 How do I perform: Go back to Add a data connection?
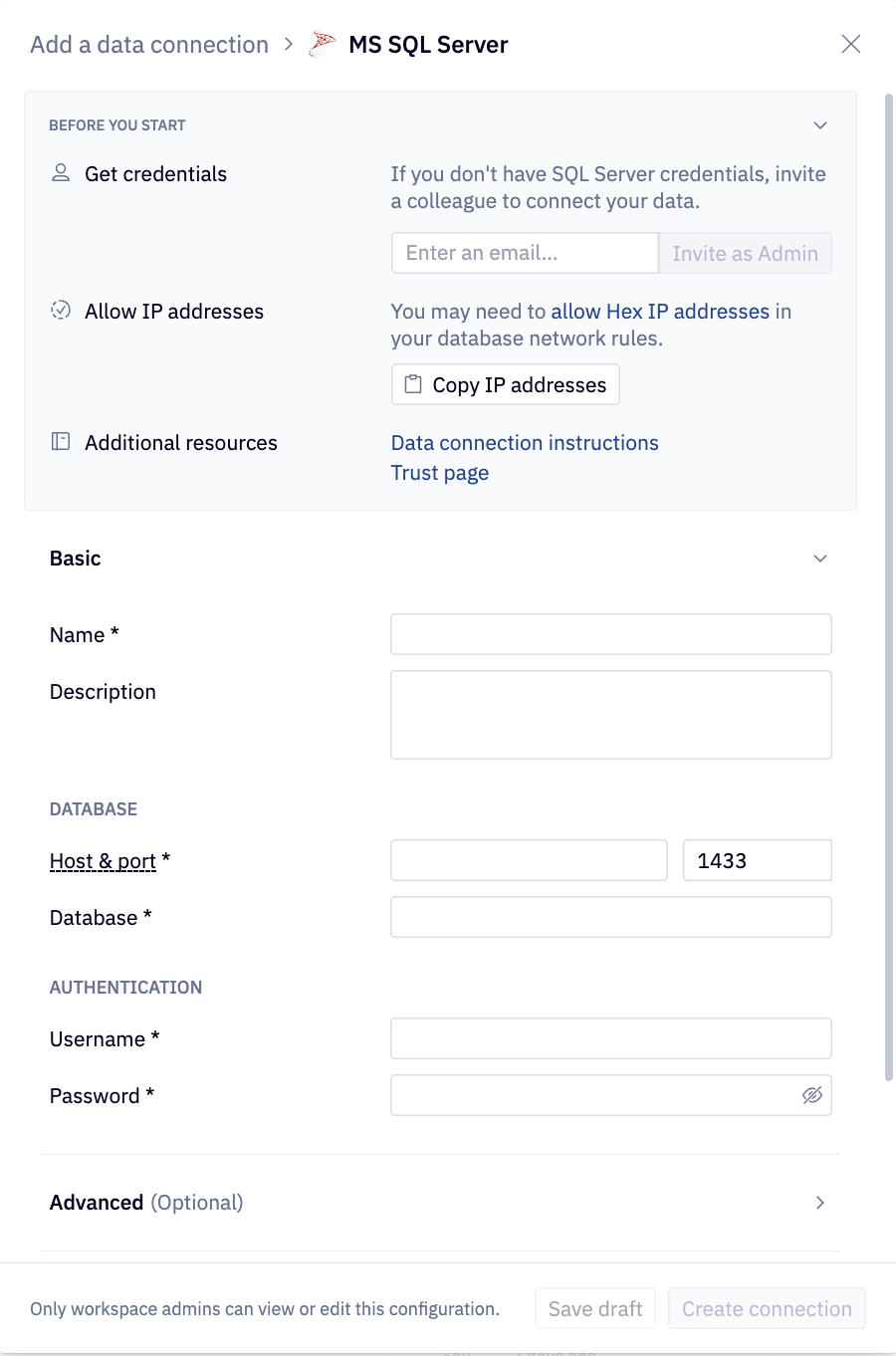click(149, 45)
